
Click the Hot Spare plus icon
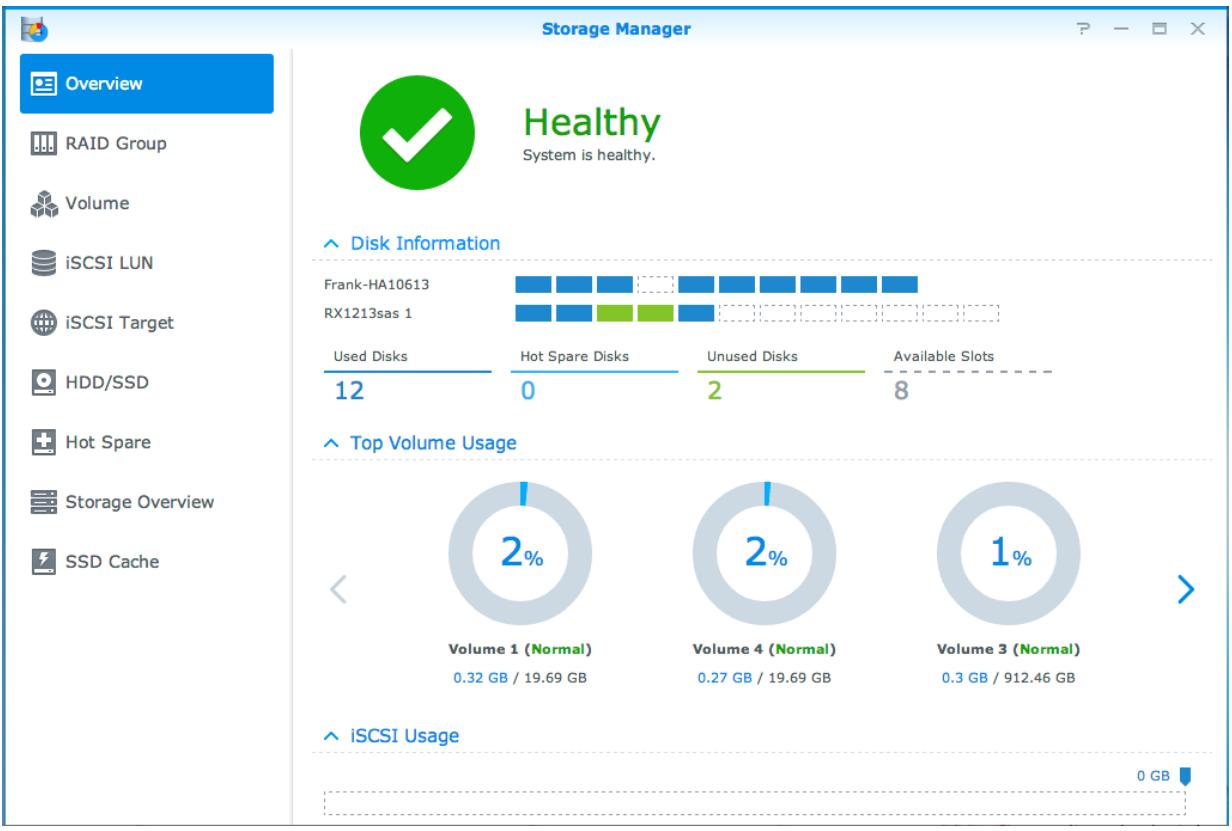[x=45, y=442]
